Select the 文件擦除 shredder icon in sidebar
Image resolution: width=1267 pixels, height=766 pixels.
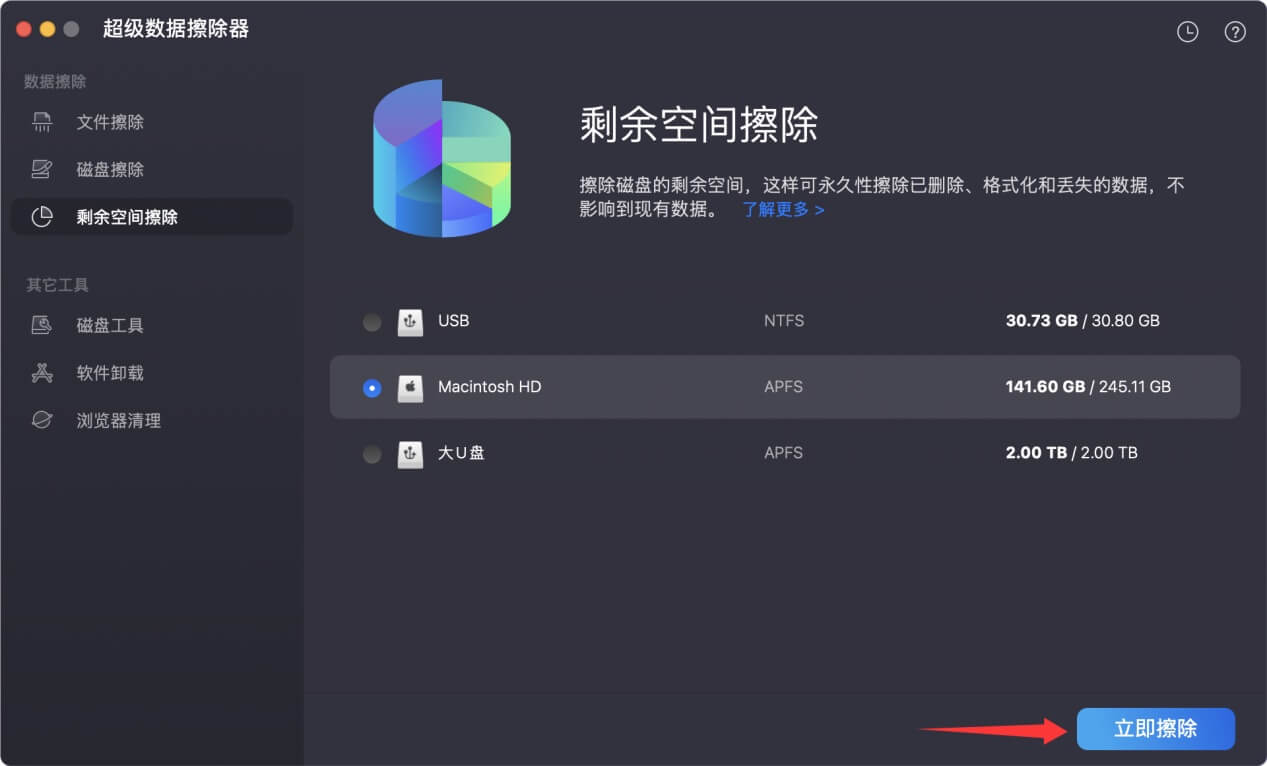pos(40,122)
